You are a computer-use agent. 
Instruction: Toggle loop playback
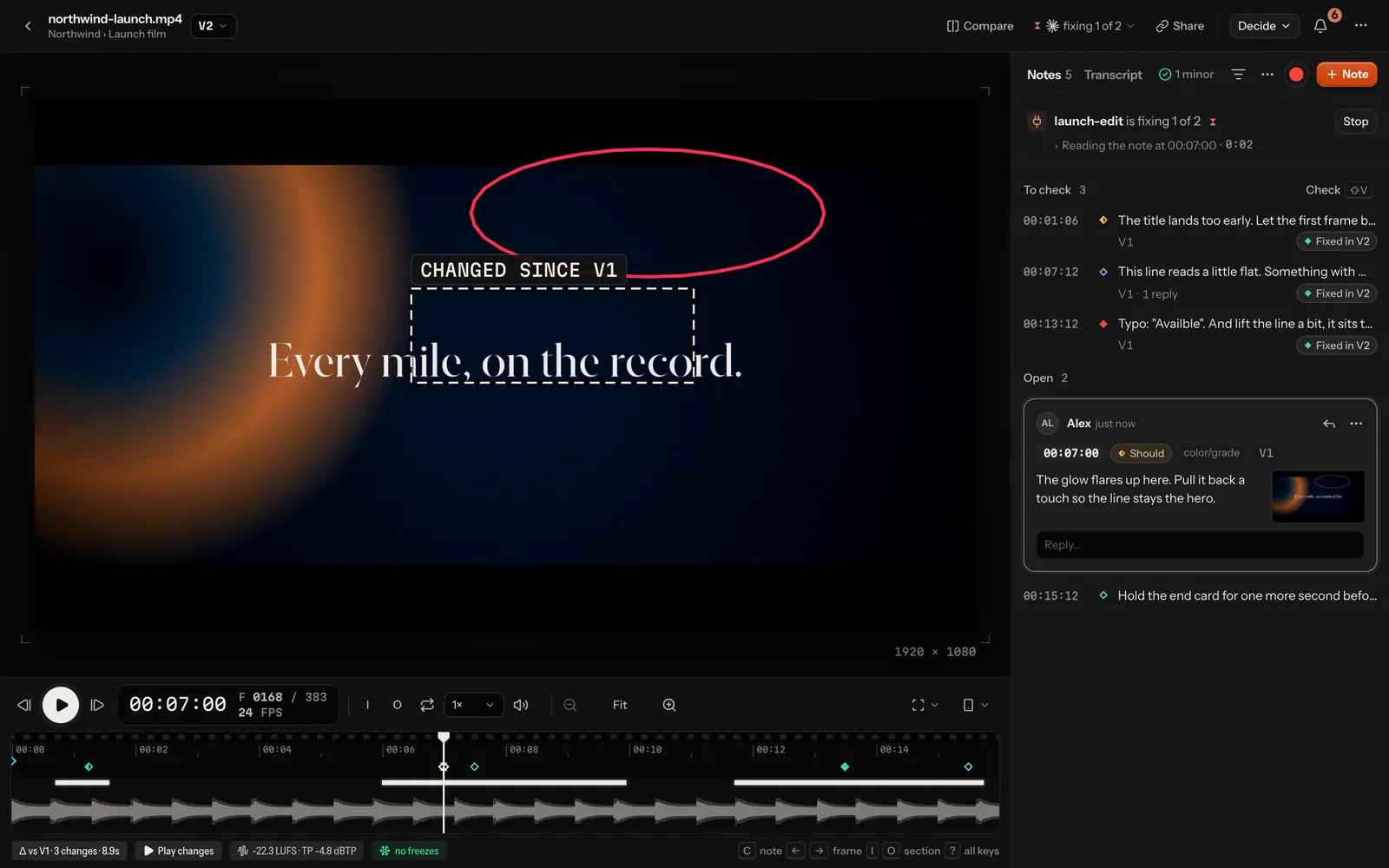[427, 705]
